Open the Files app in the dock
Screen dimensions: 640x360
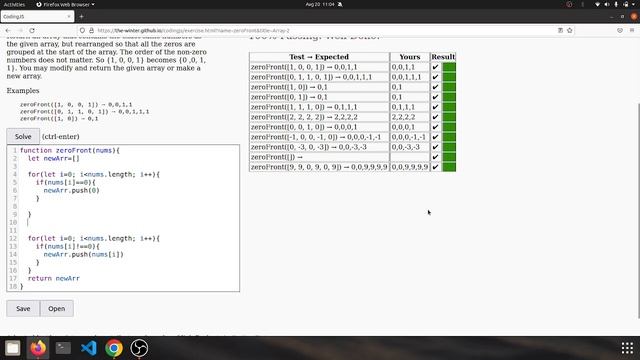(x=13, y=348)
